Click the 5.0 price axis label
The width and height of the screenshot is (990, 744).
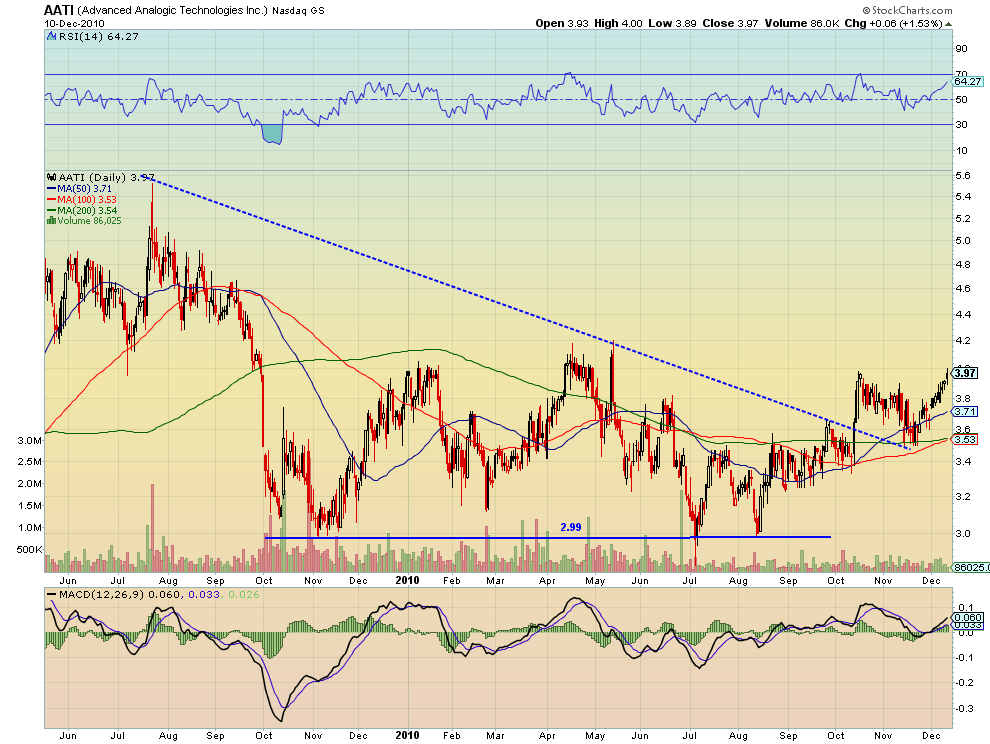tap(963, 241)
